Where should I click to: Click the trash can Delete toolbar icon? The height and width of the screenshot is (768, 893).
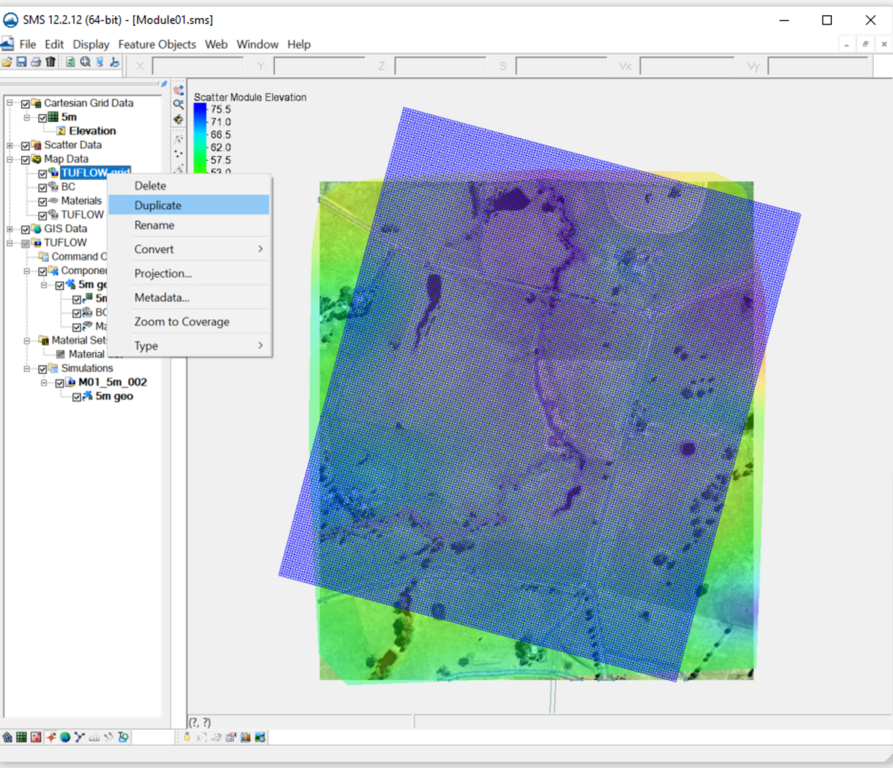click(50, 62)
